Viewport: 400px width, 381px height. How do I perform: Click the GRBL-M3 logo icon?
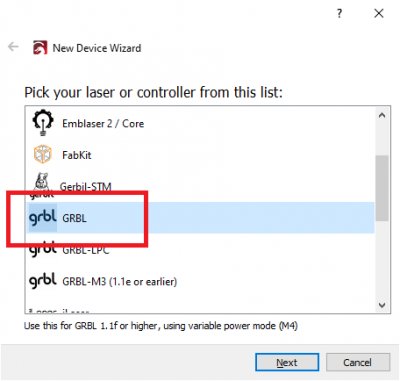point(43,281)
